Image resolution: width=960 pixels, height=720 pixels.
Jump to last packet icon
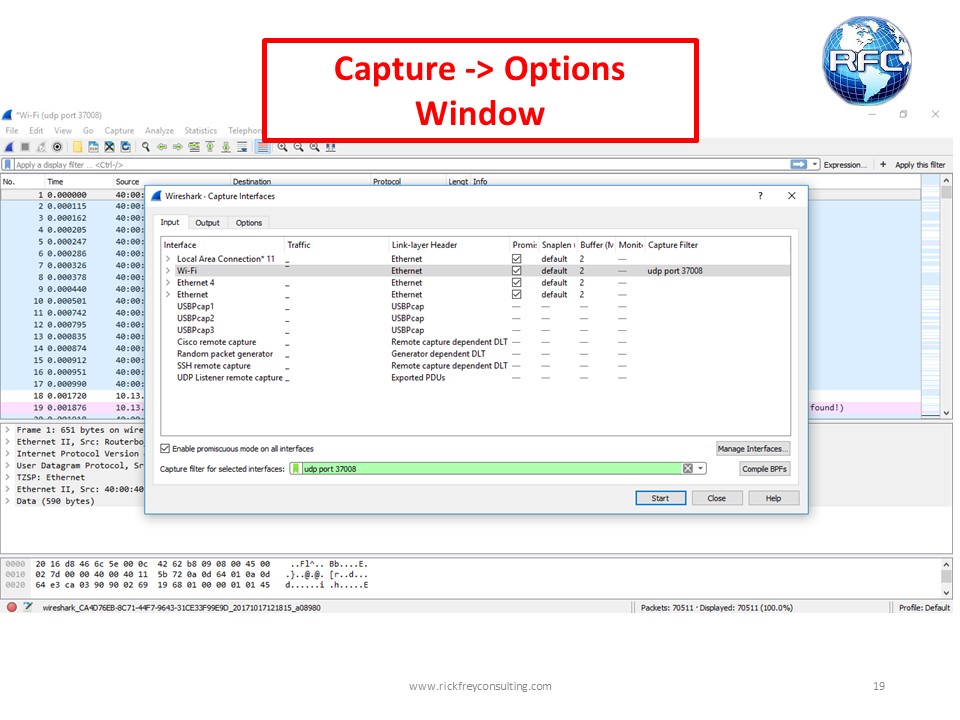coord(226,147)
